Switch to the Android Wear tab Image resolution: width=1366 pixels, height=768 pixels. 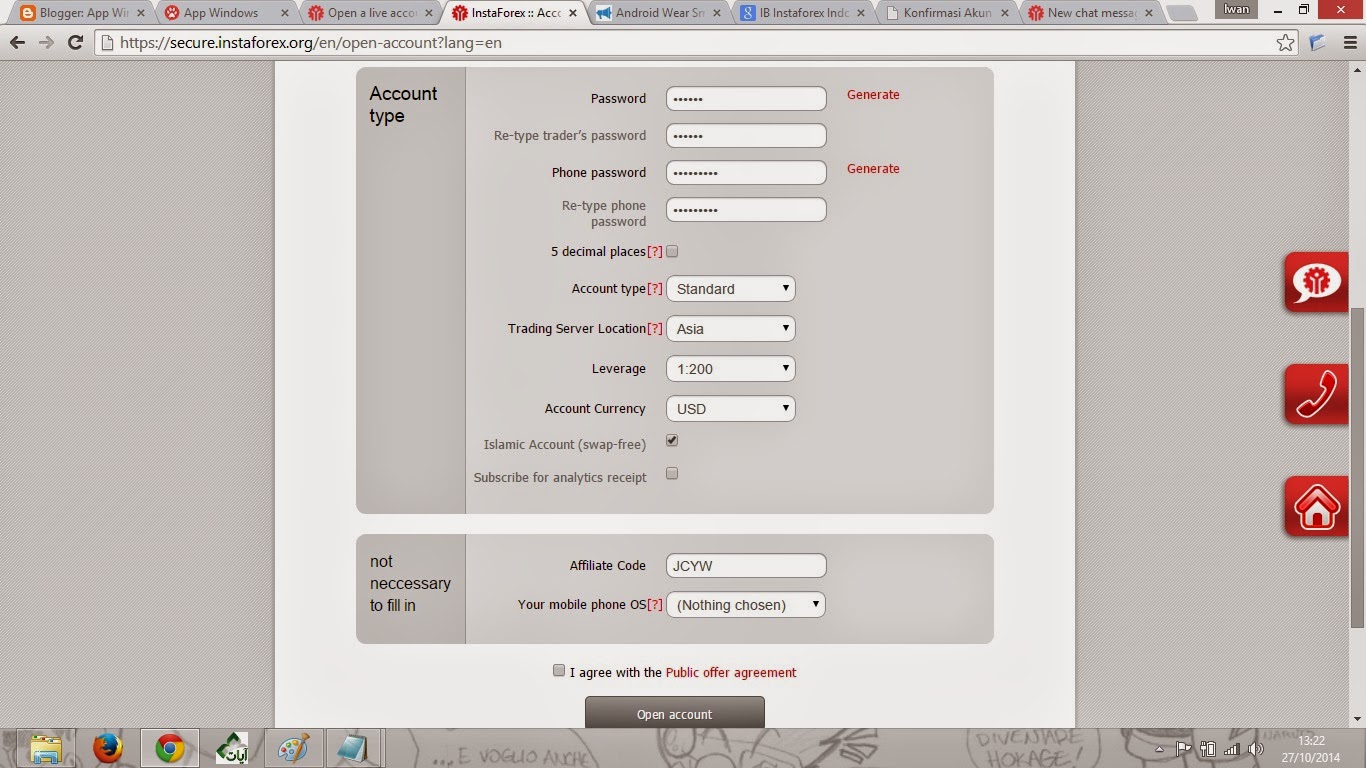coord(656,13)
